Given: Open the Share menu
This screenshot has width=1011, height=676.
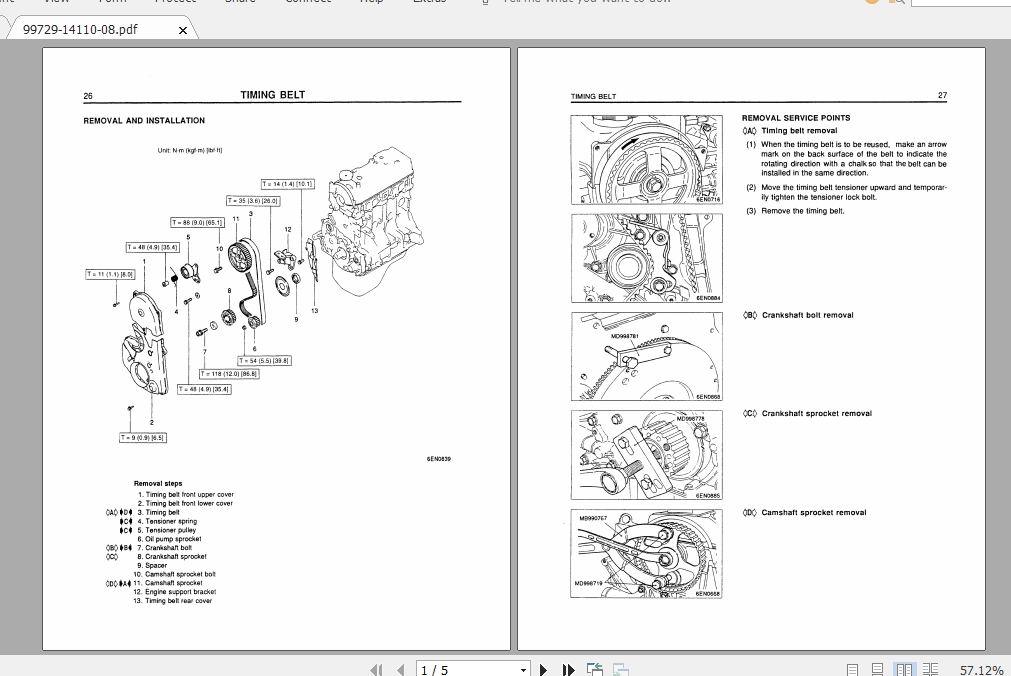Looking at the screenshot, I should point(240,2).
